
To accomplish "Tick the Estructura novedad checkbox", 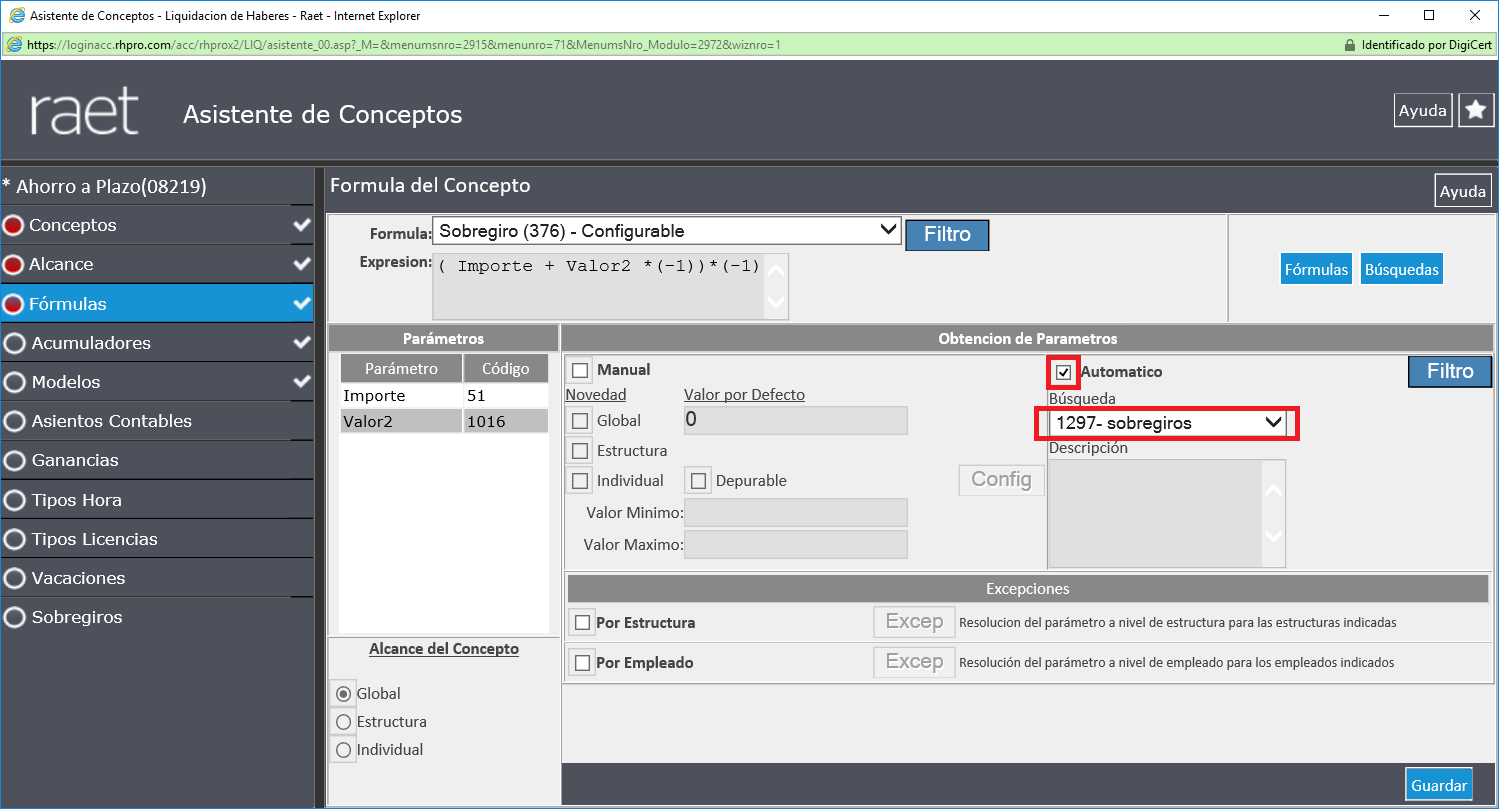I will point(580,451).
